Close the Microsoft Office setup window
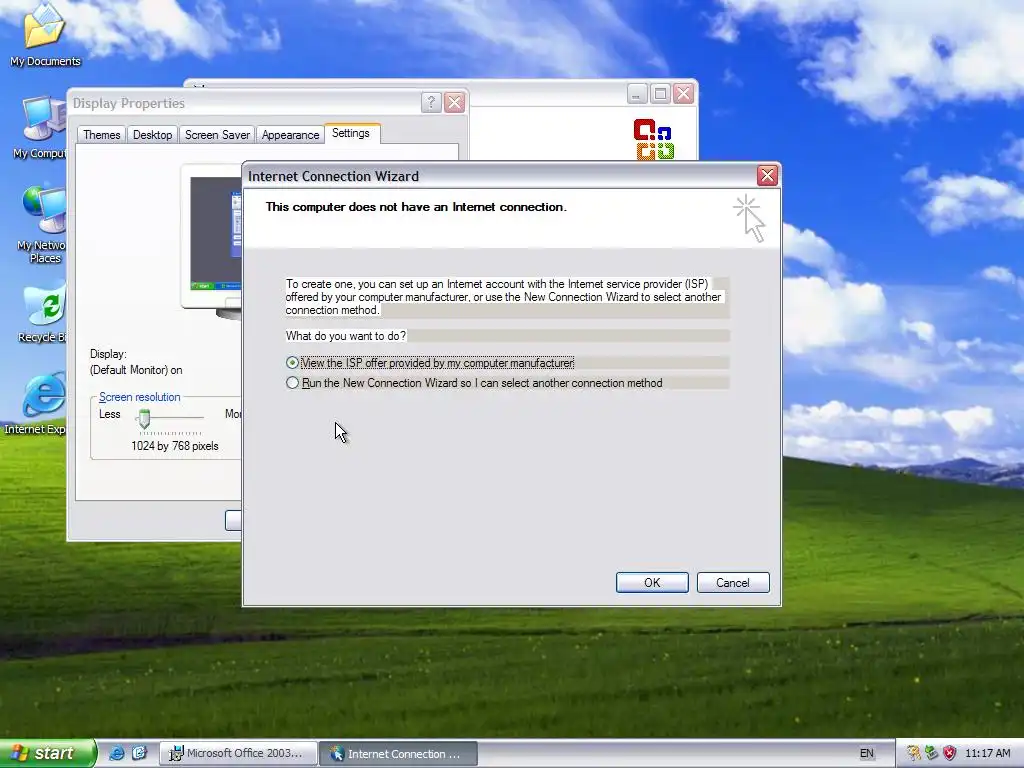 (x=684, y=94)
